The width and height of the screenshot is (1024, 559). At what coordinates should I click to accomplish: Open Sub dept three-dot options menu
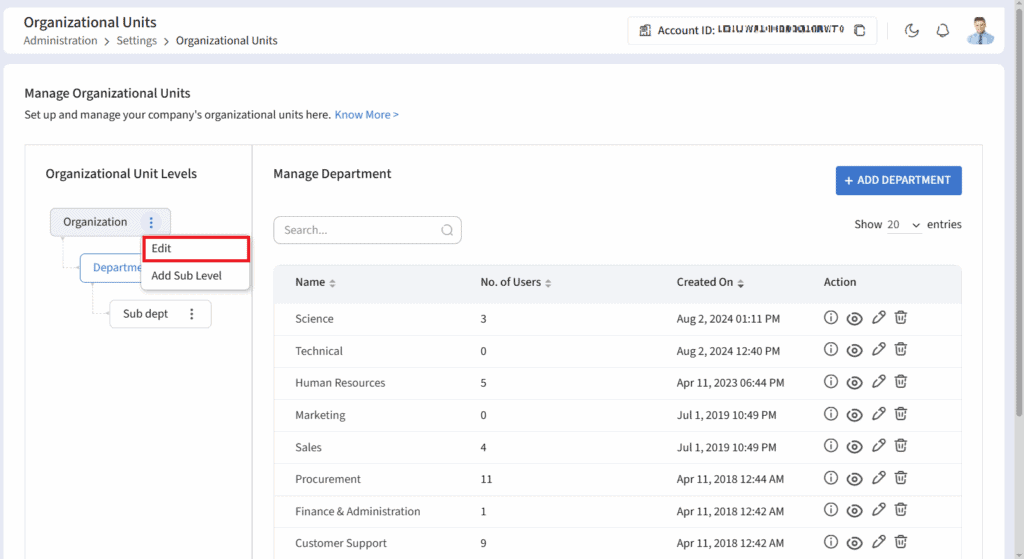click(x=192, y=314)
